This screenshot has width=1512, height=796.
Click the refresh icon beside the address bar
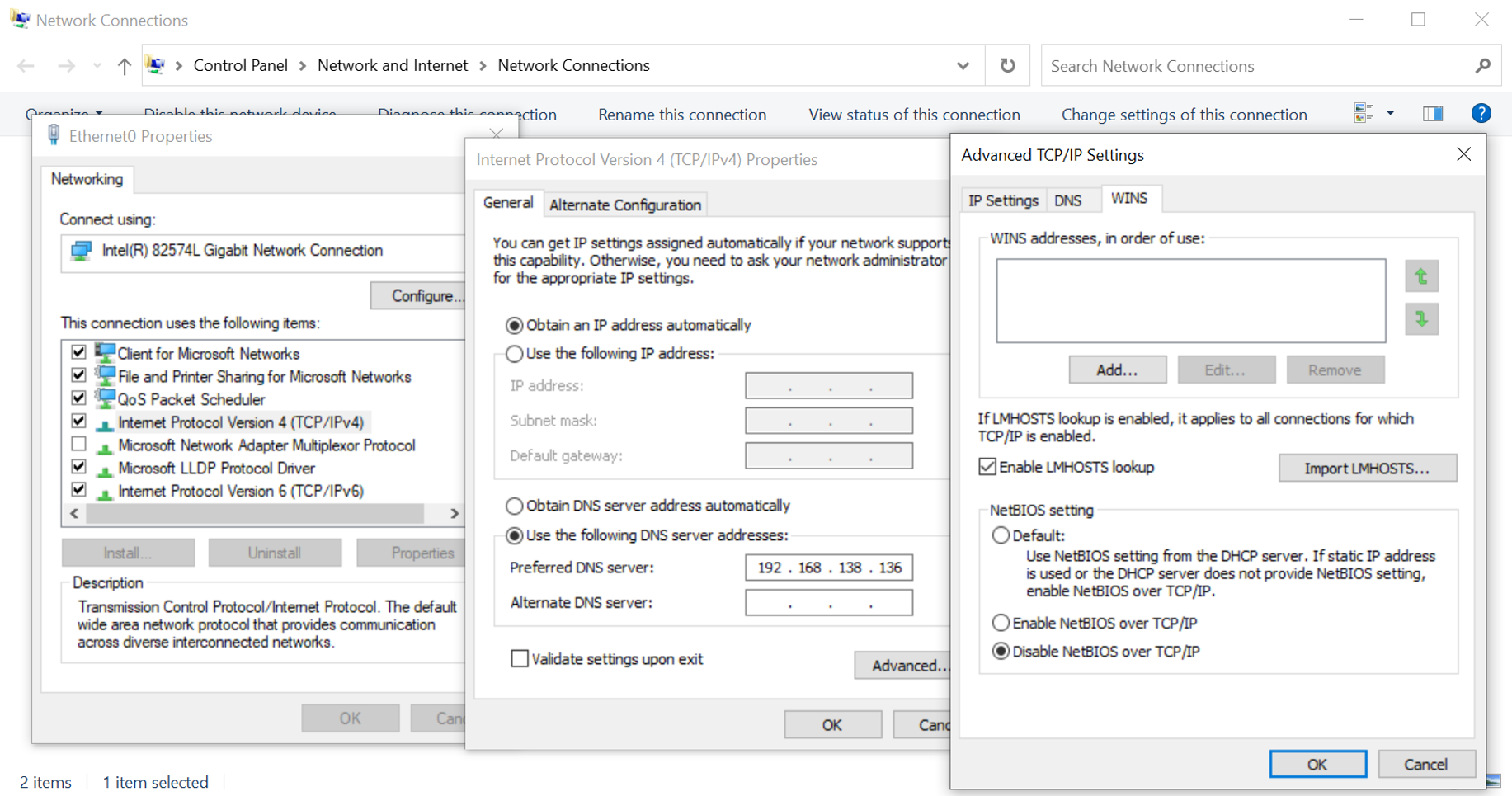point(1007,66)
